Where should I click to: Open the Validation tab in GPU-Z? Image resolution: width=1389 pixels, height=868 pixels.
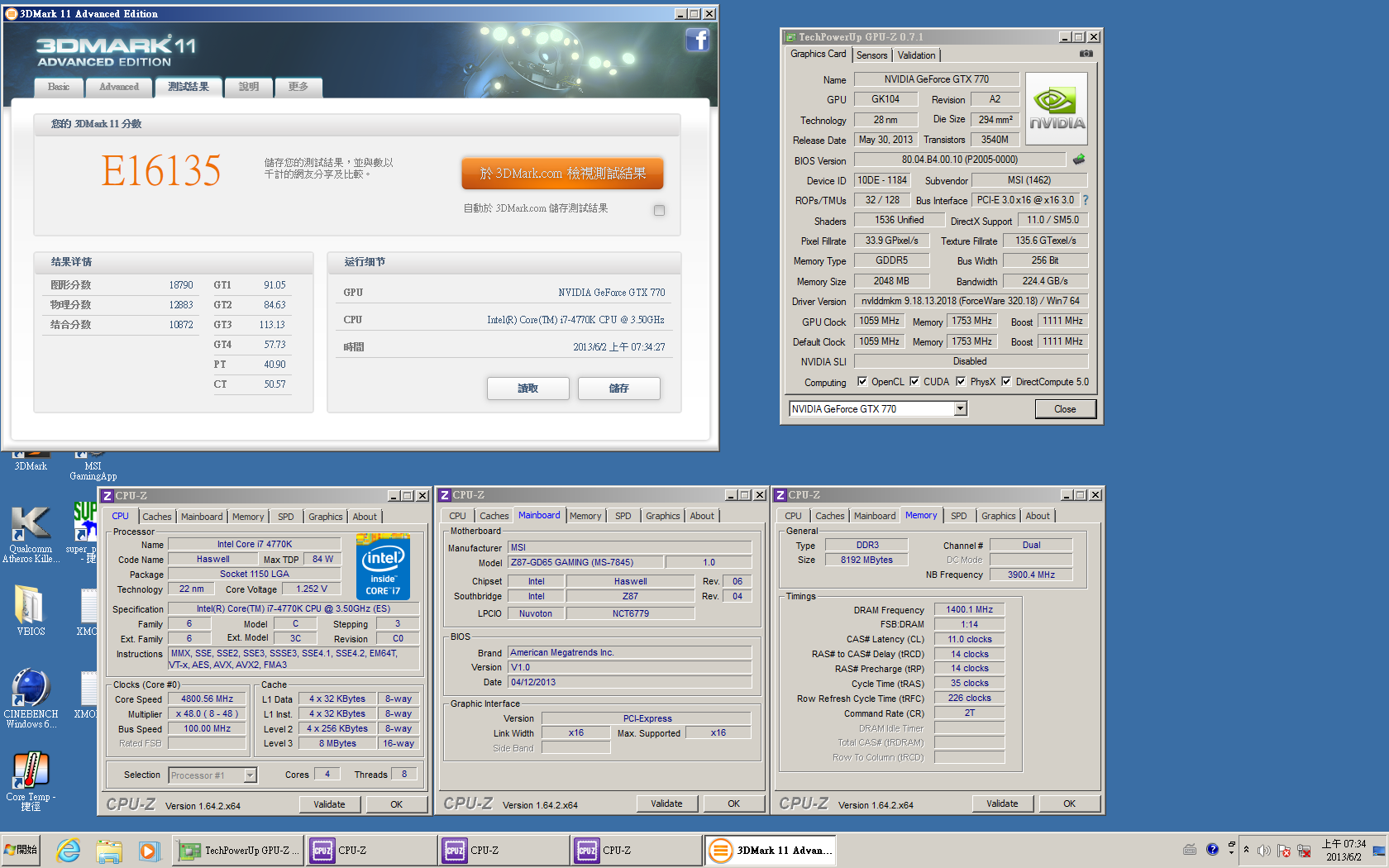917,55
